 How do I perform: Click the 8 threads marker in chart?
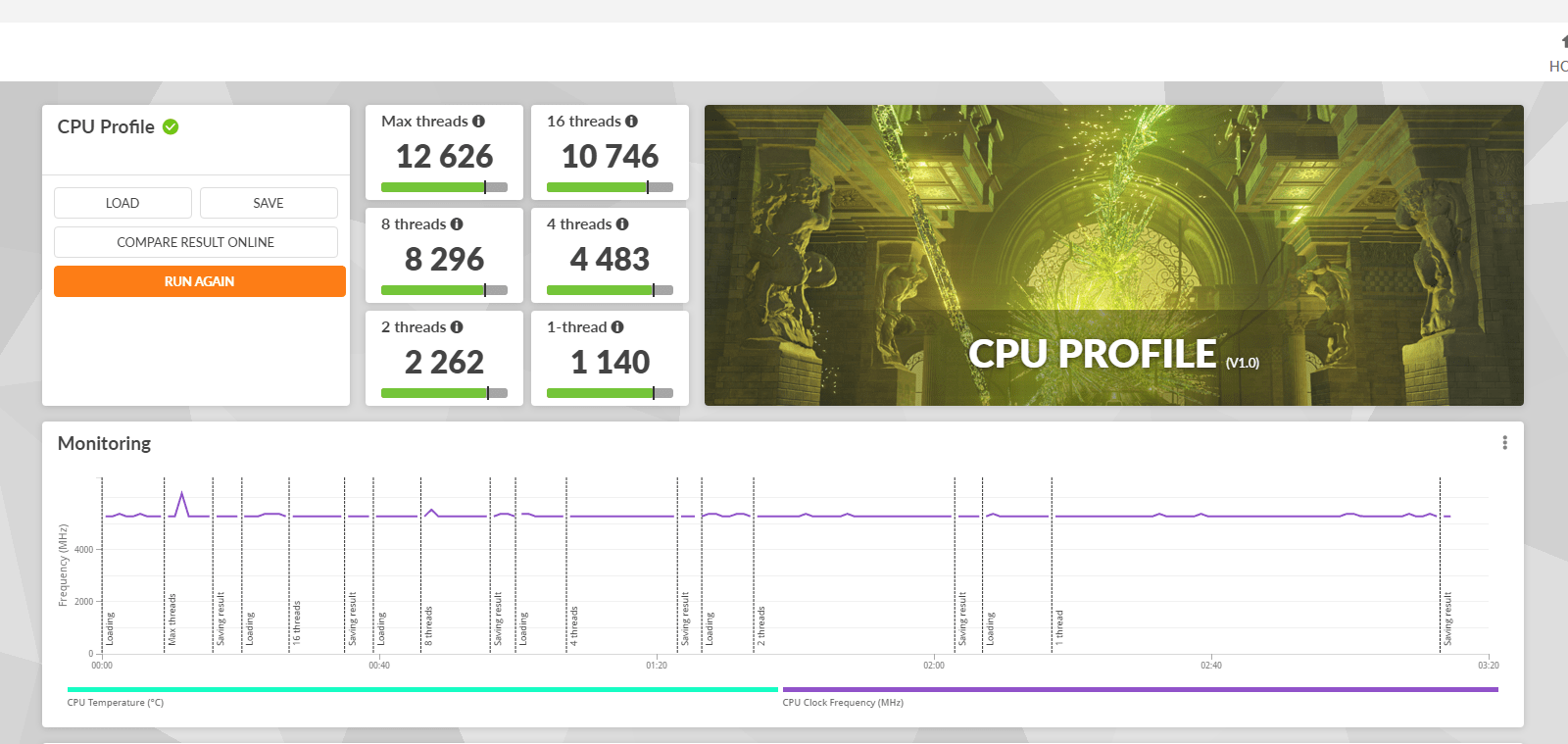pyautogui.click(x=428, y=625)
